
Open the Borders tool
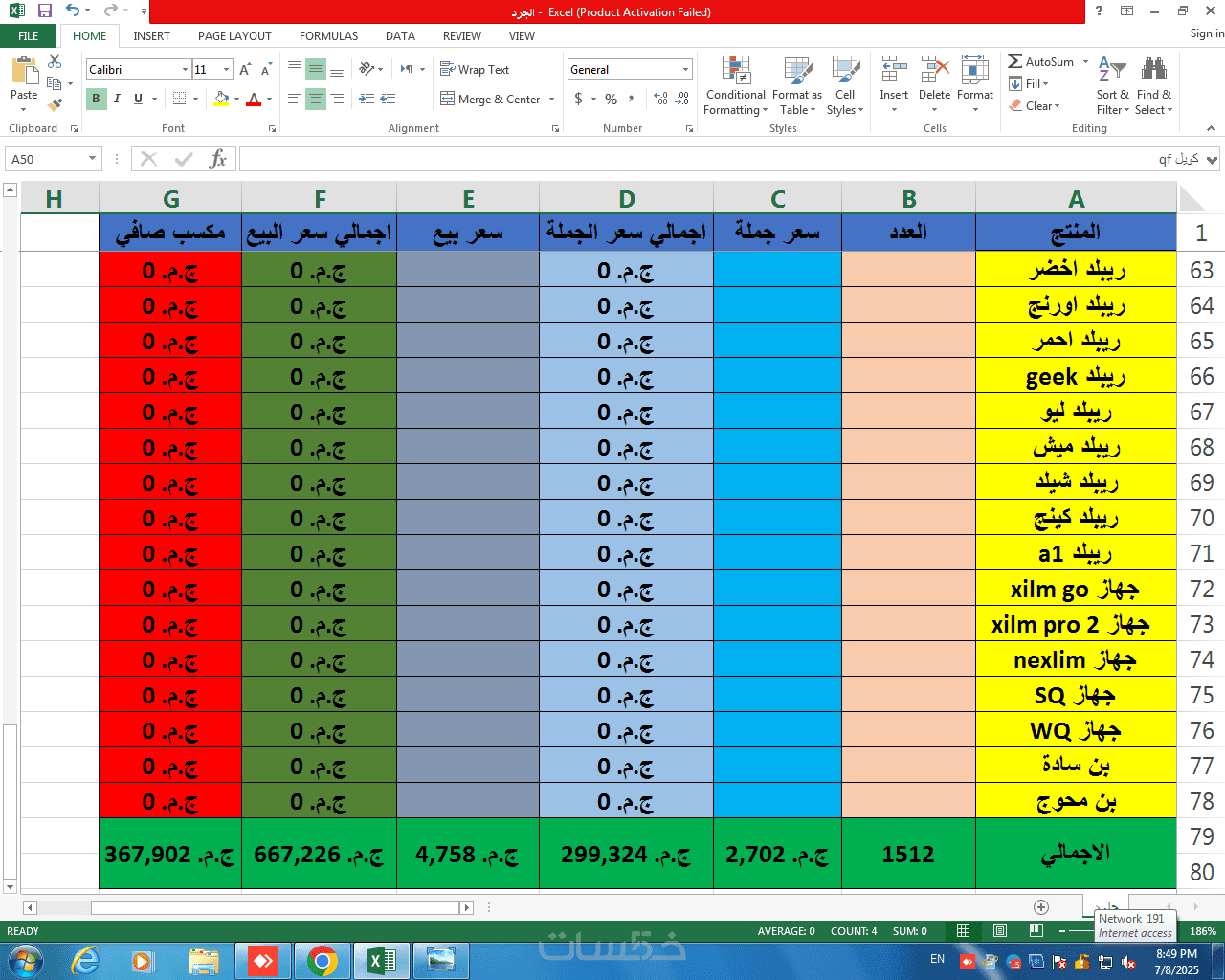click(x=179, y=99)
